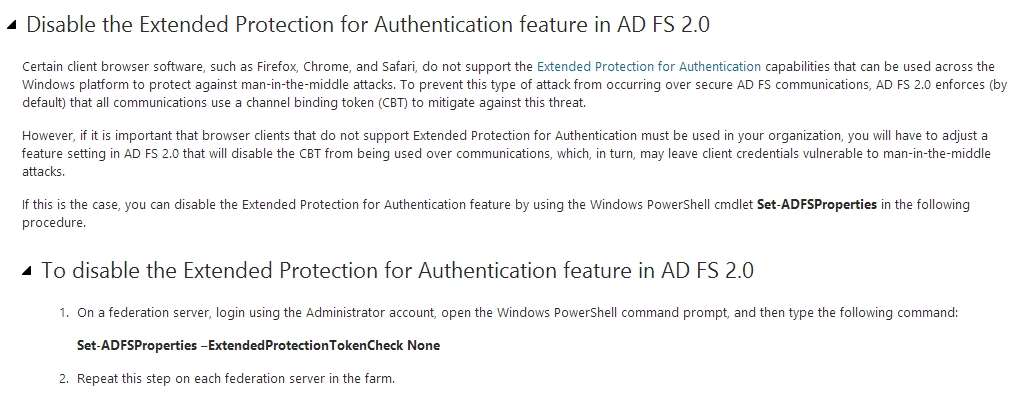Click the paragraph beginning 'However, if it is important'
This screenshot has width=1016, height=414.
[x=507, y=154]
